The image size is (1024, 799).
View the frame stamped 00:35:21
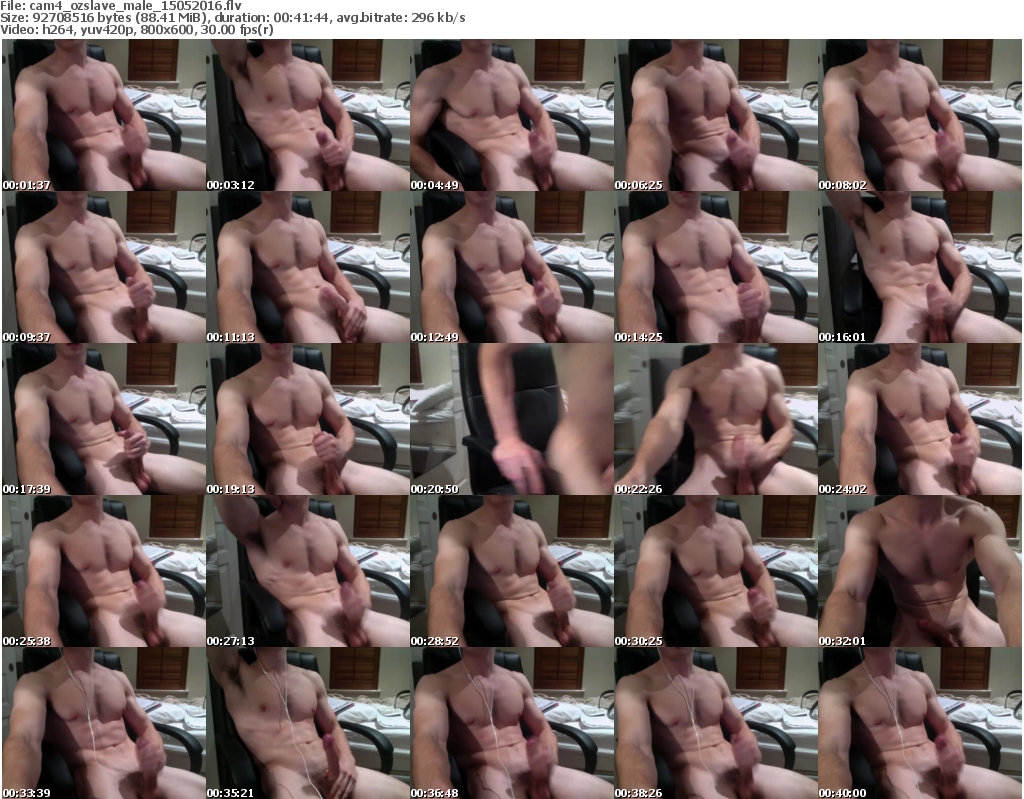[308, 723]
